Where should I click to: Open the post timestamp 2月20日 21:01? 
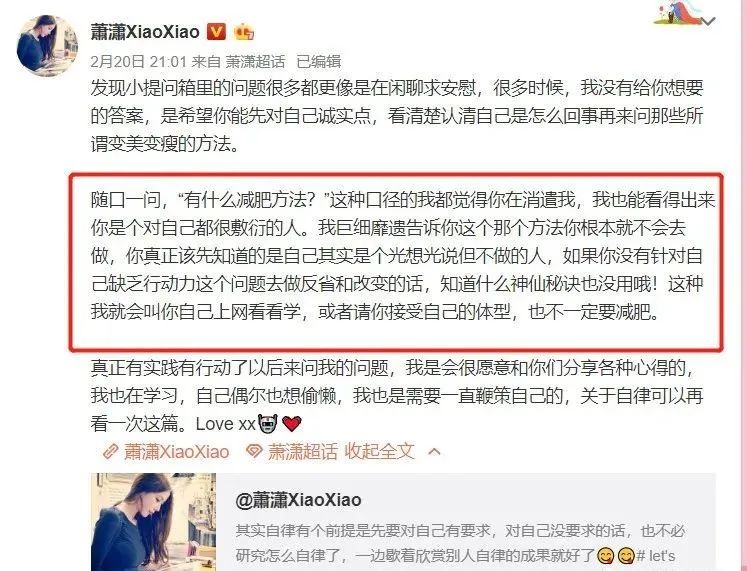coord(138,61)
